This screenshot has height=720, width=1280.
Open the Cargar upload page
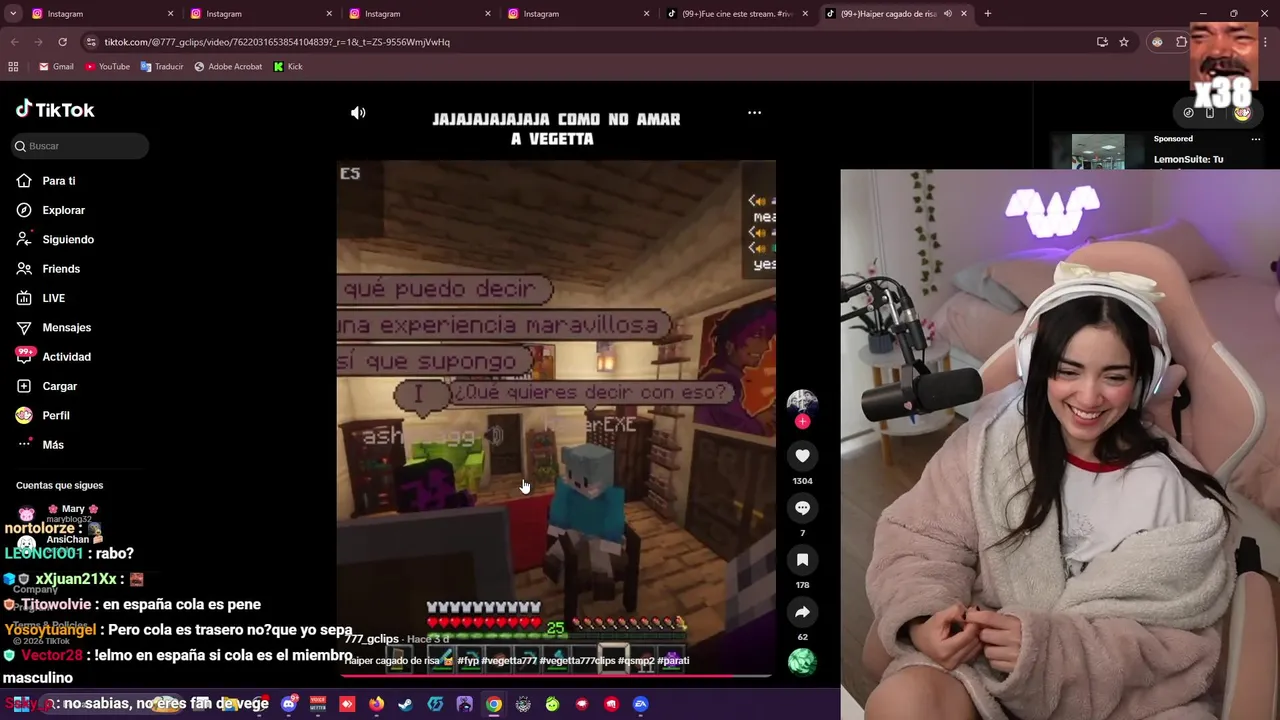point(59,386)
